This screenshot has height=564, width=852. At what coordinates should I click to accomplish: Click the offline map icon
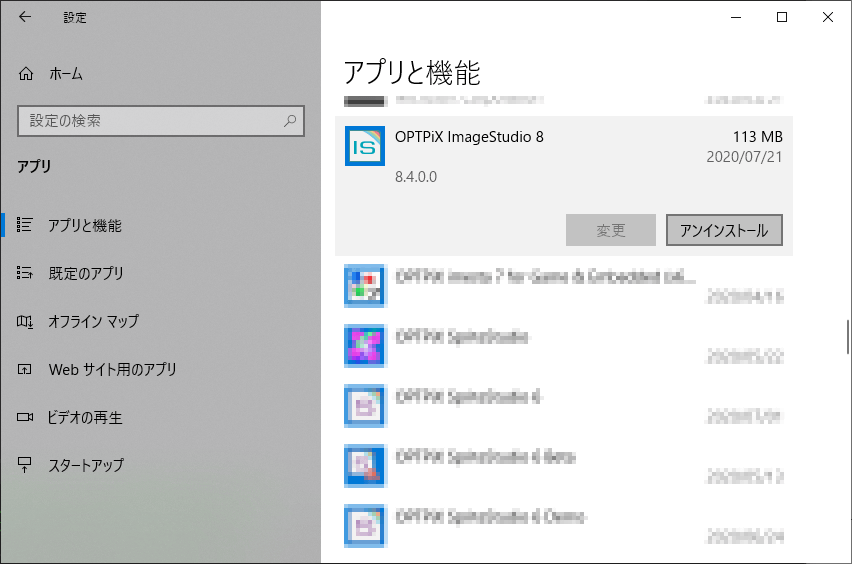24,322
